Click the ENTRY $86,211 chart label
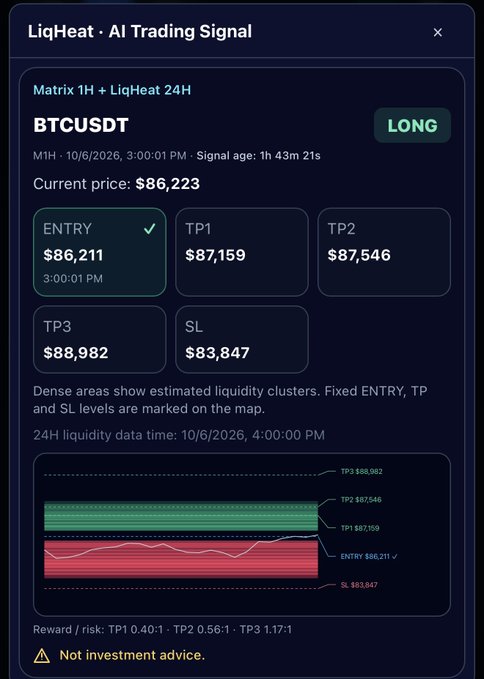Viewport: 484px width, 679px height. (368, 556)
